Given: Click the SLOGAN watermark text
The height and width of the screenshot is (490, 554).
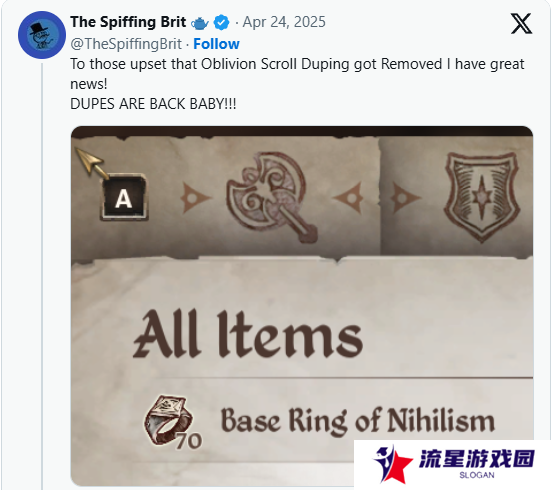Looking at the screenshot, I should click(x=477, y=475).
